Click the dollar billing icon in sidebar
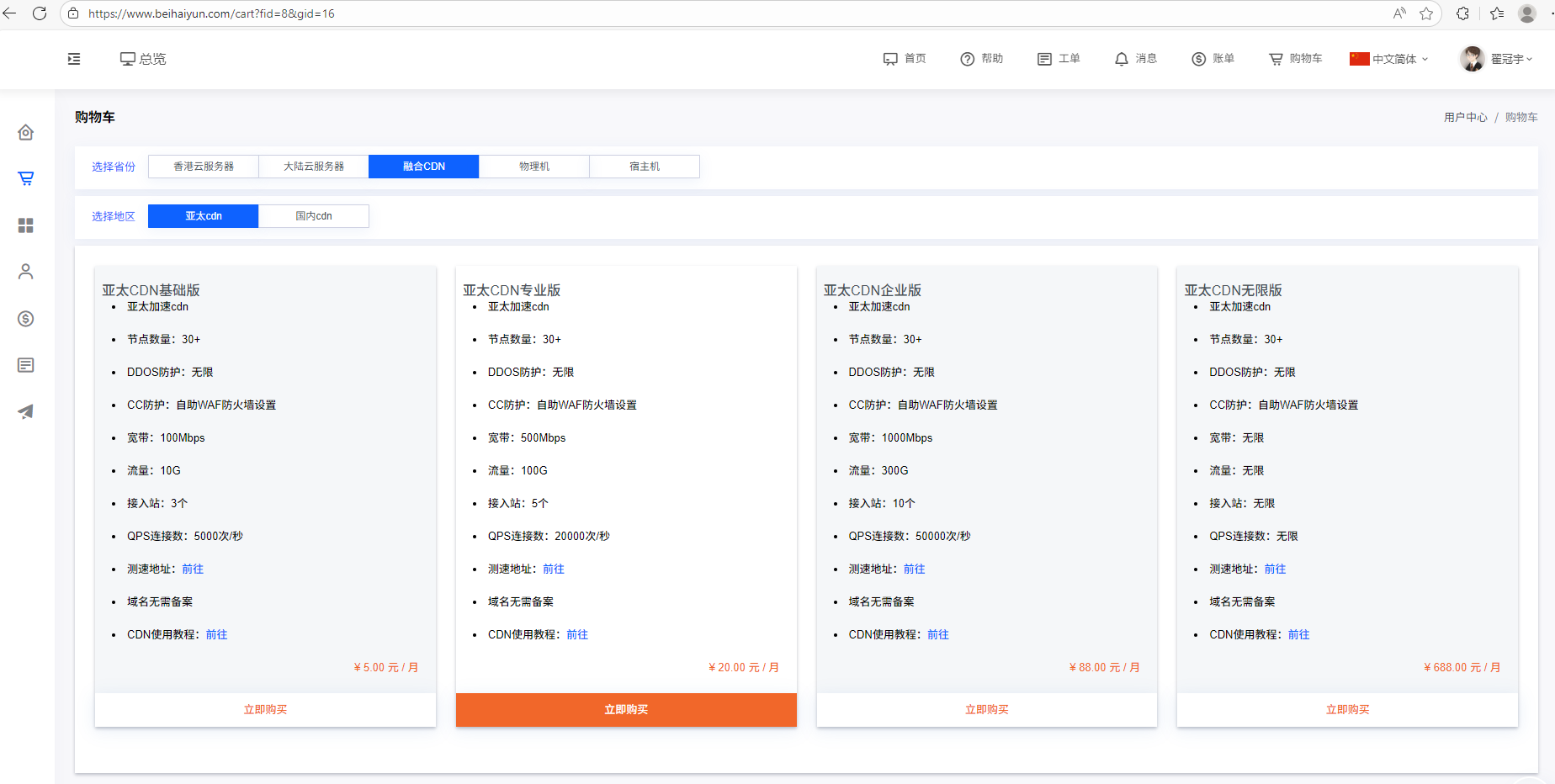Image resolution: width=1555 pixels, height=784 pixels. (26, 319)
